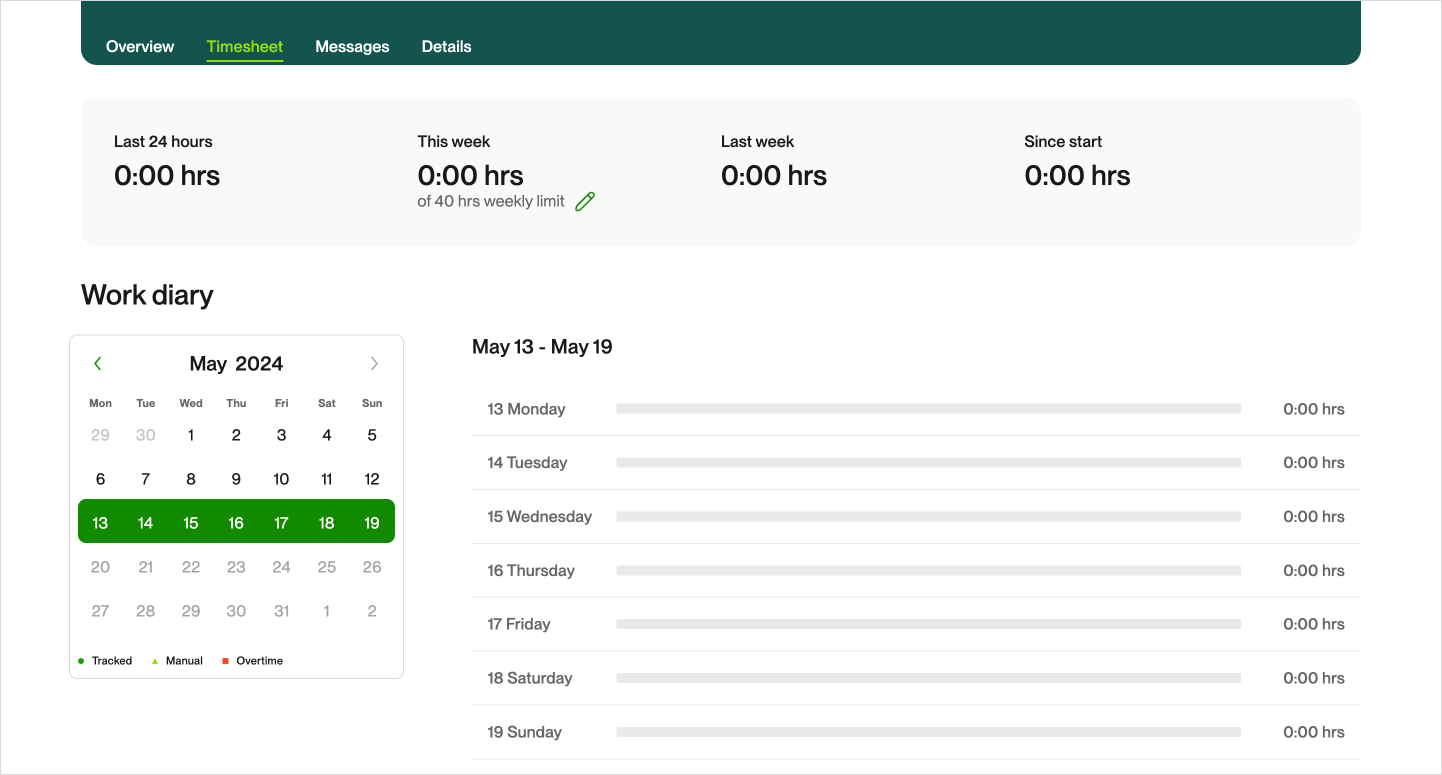1442x775 pixels.
Task: Click the This week hours value
Action: click(x=470, y=176)
